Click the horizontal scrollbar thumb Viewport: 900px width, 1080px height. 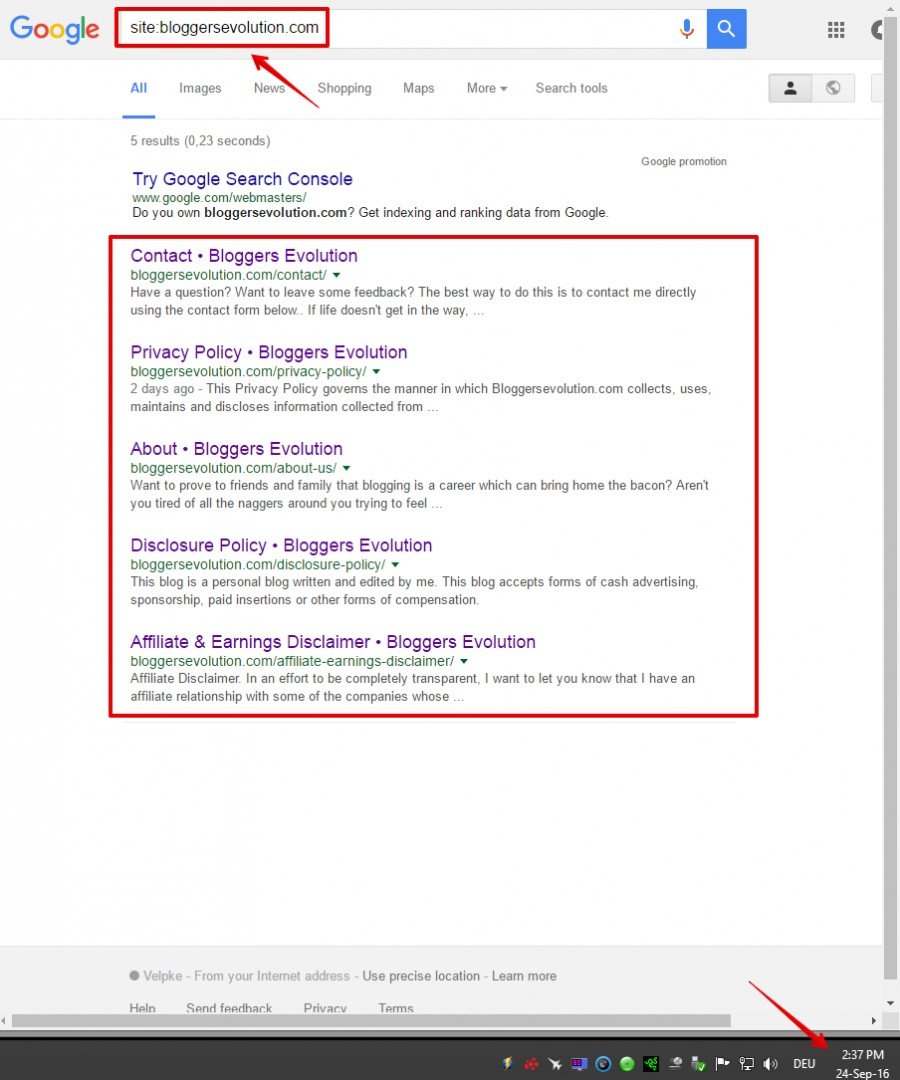371,1021
